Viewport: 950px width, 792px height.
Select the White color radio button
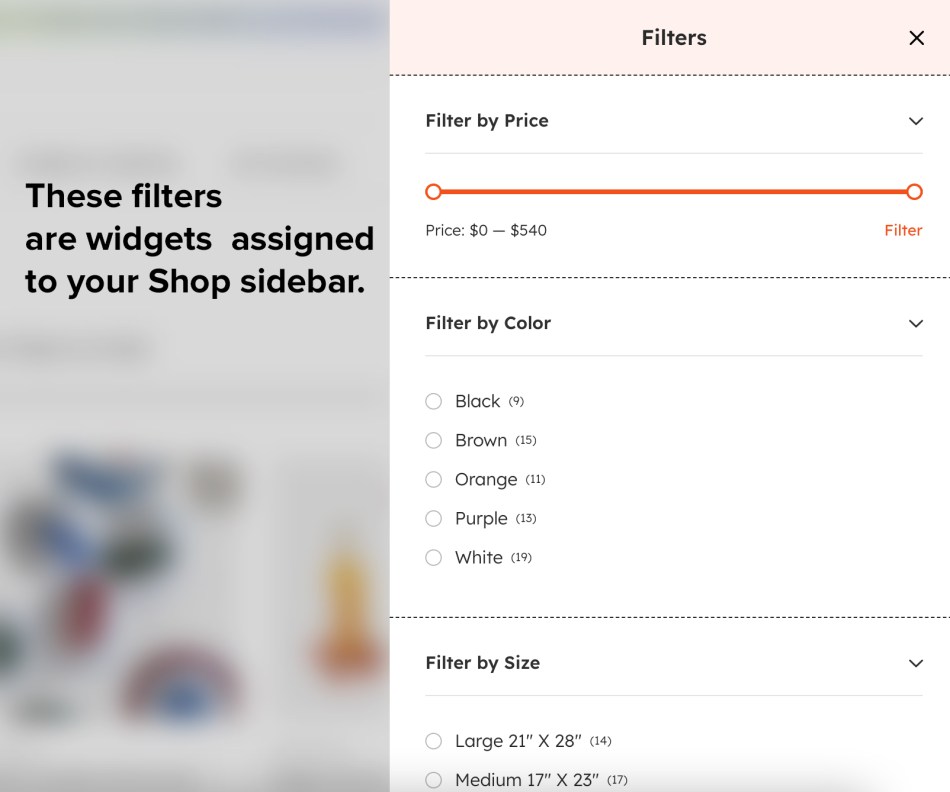pyautogui.click(x=433, y=557)
